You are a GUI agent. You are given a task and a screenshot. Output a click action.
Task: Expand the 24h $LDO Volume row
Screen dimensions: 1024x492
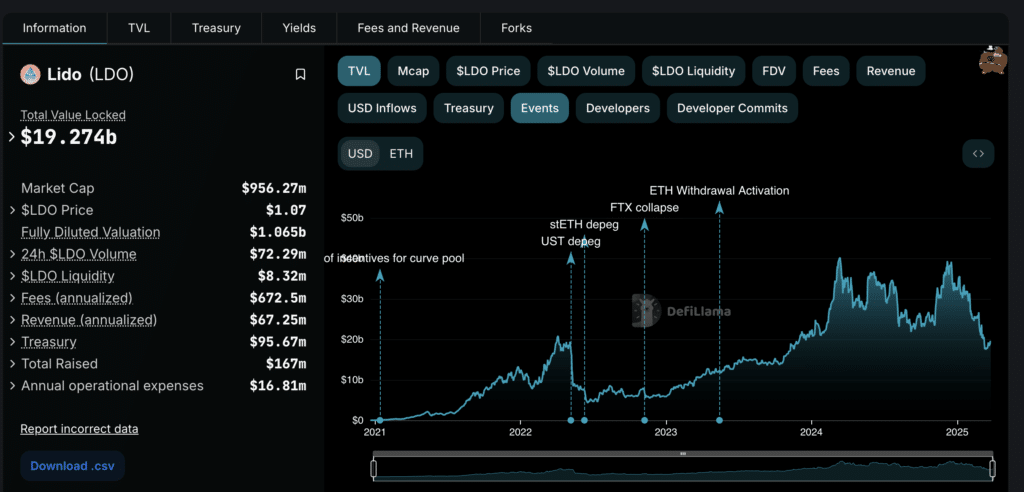(x=12, y=254)
